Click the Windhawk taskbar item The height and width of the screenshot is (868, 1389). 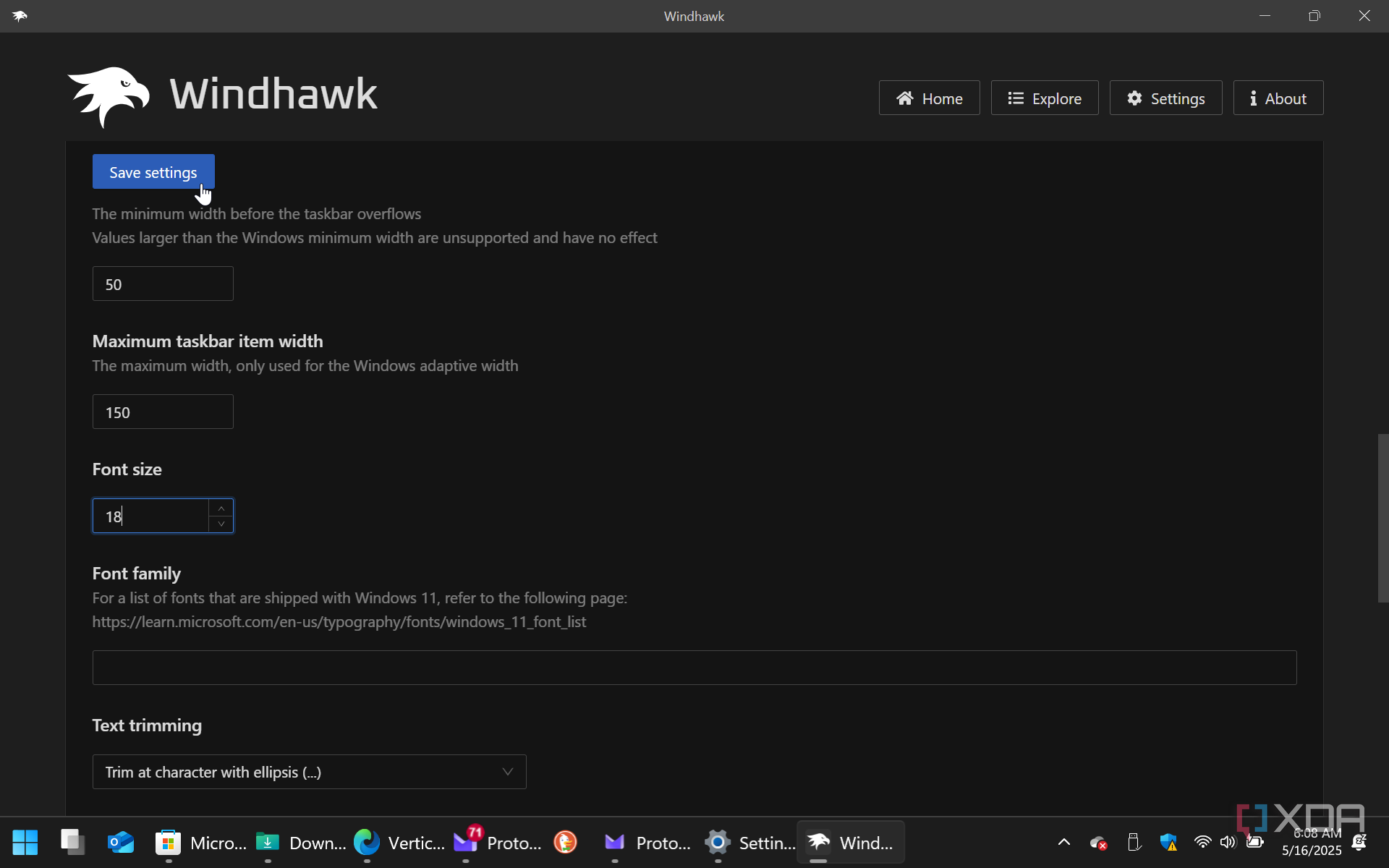coord(851,843)
